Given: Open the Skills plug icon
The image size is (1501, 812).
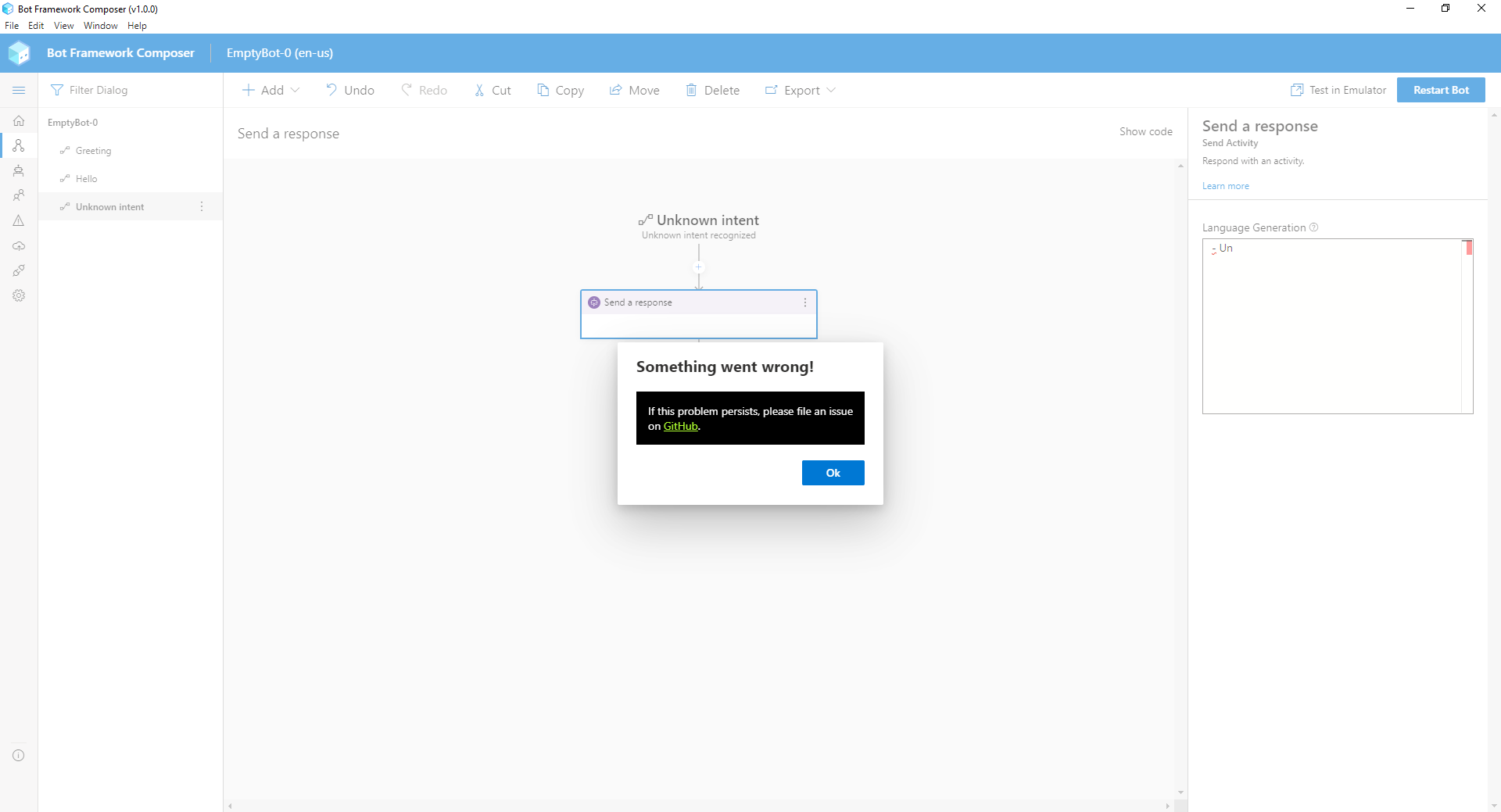Looking at the screenshot, I should 19,270.
